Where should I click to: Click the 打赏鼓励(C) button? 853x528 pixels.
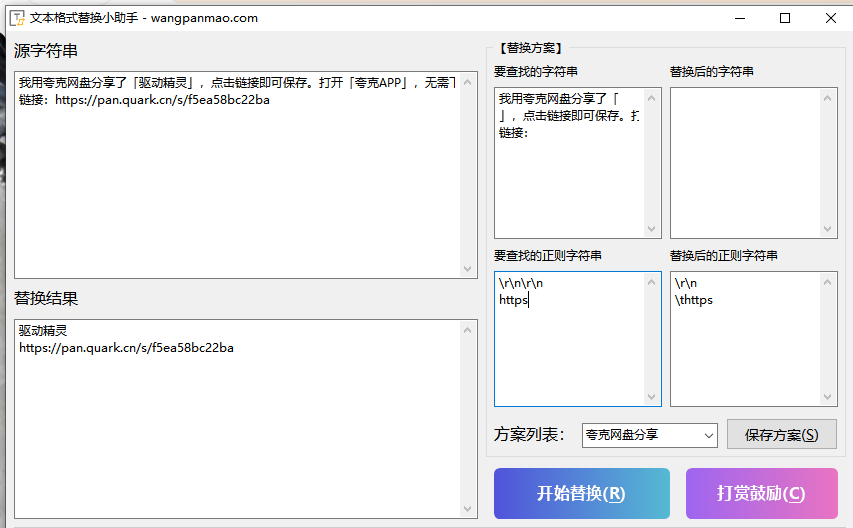(761, 493)
